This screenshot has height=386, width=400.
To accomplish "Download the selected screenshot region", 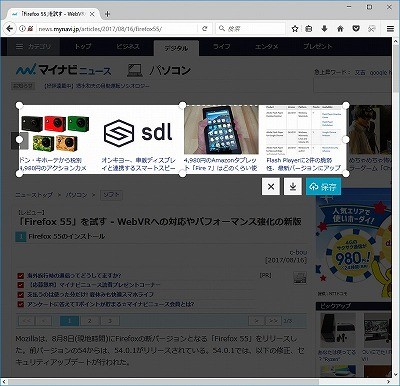I will [293, 186].
